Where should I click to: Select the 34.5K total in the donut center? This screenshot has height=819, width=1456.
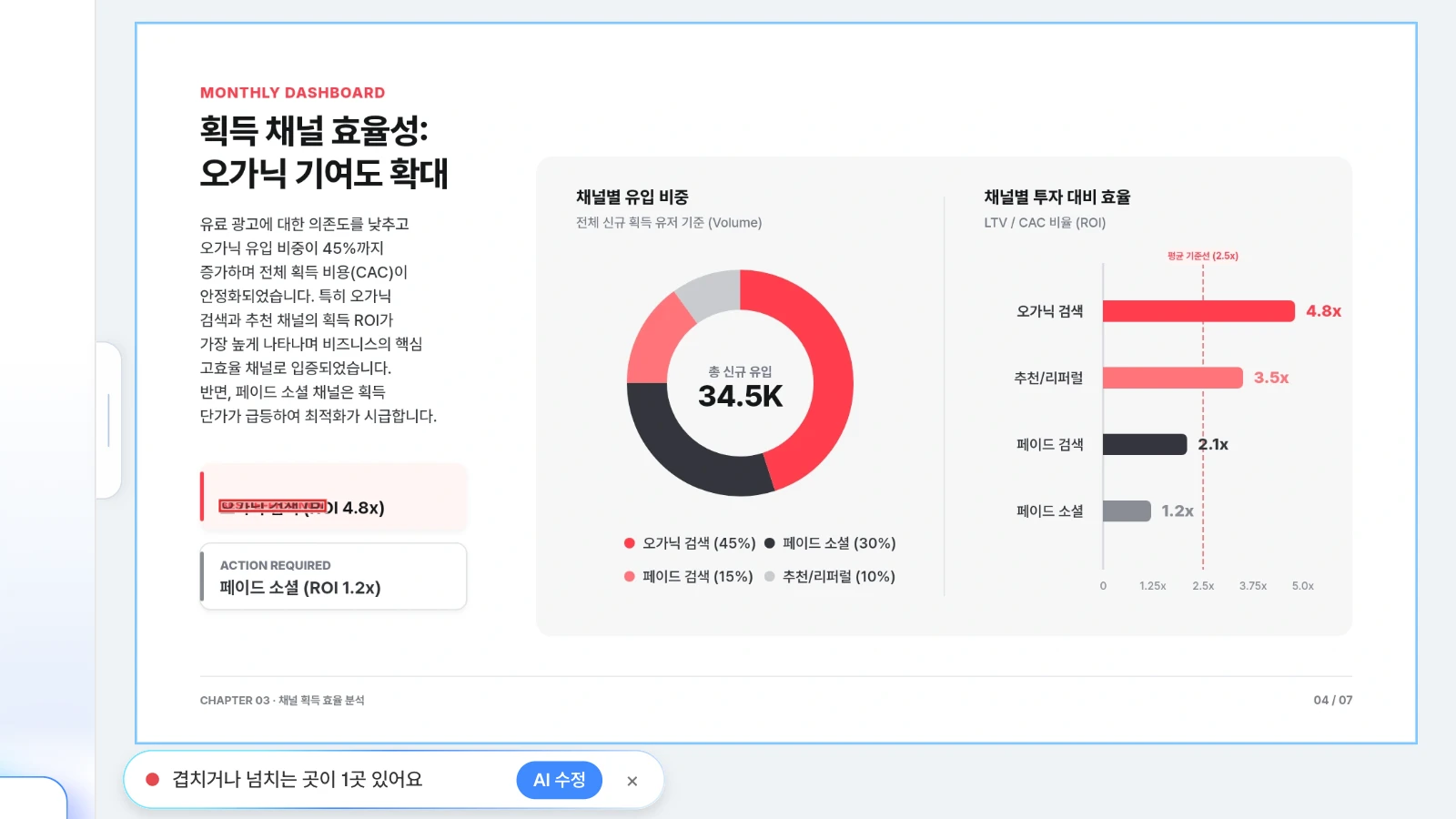click(740, 396)
